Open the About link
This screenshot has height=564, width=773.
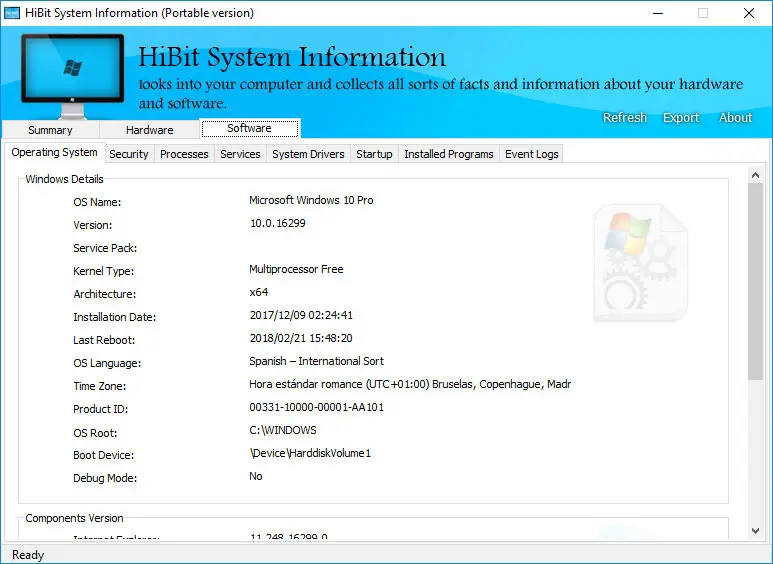pyautogui.click(x=735, y=118)
